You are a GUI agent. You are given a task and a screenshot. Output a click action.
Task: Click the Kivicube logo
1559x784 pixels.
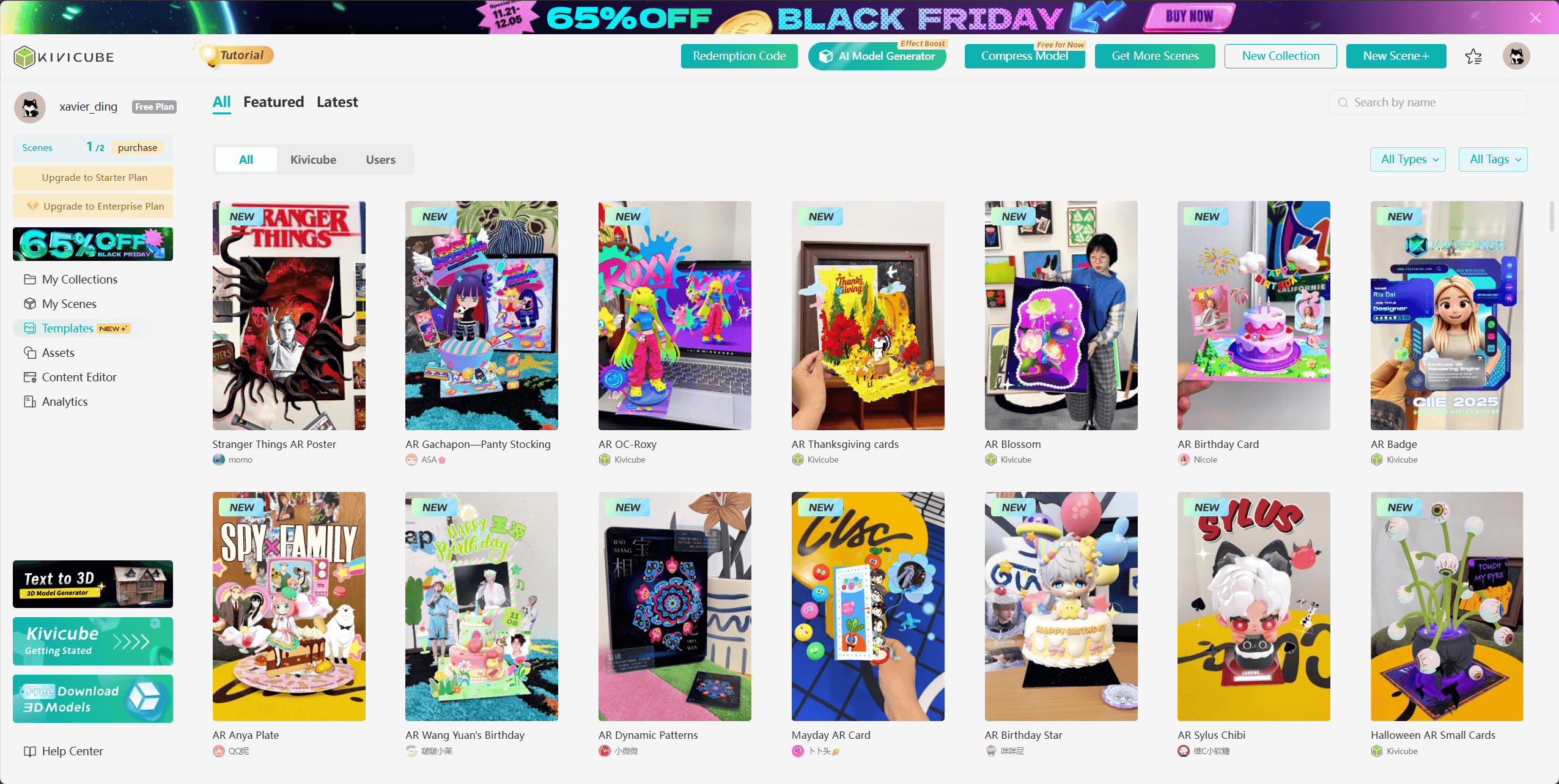coord(64,57)
